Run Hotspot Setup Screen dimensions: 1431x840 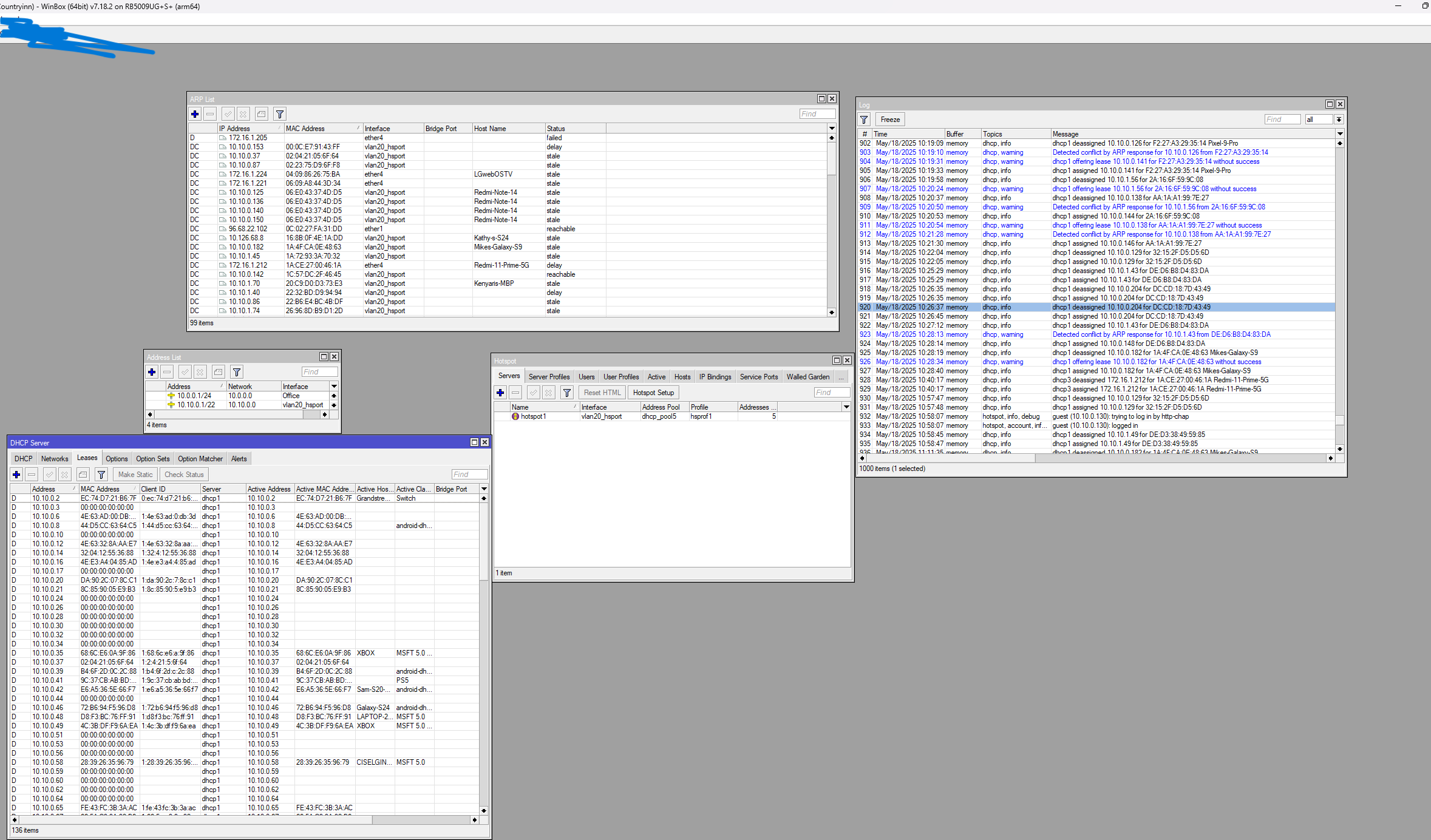pyautogui.click(x=653, y=393)
